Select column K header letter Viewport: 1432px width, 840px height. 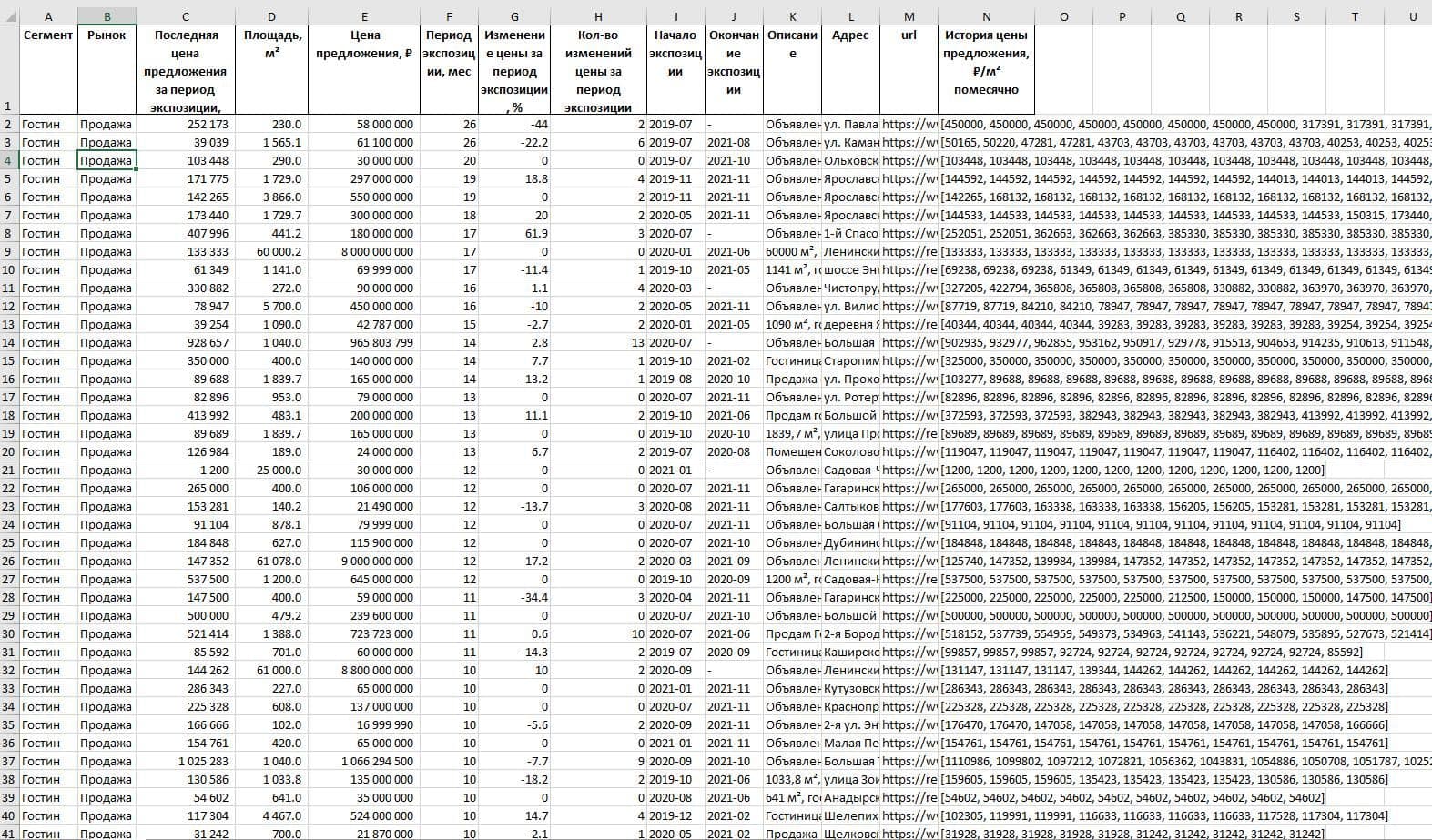pos(792,16)
